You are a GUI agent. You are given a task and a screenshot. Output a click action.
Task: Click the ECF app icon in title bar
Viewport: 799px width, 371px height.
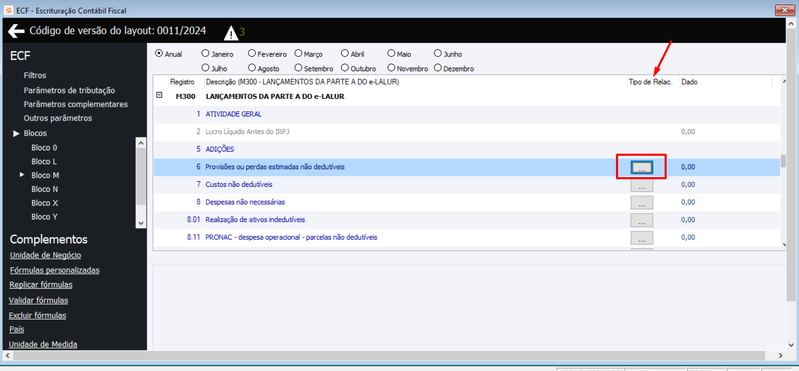[x=8, y=10]
